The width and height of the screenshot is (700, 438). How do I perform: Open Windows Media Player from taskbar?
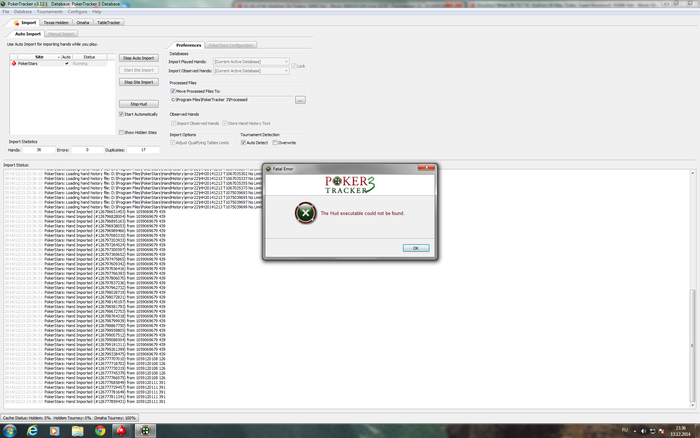54,431
